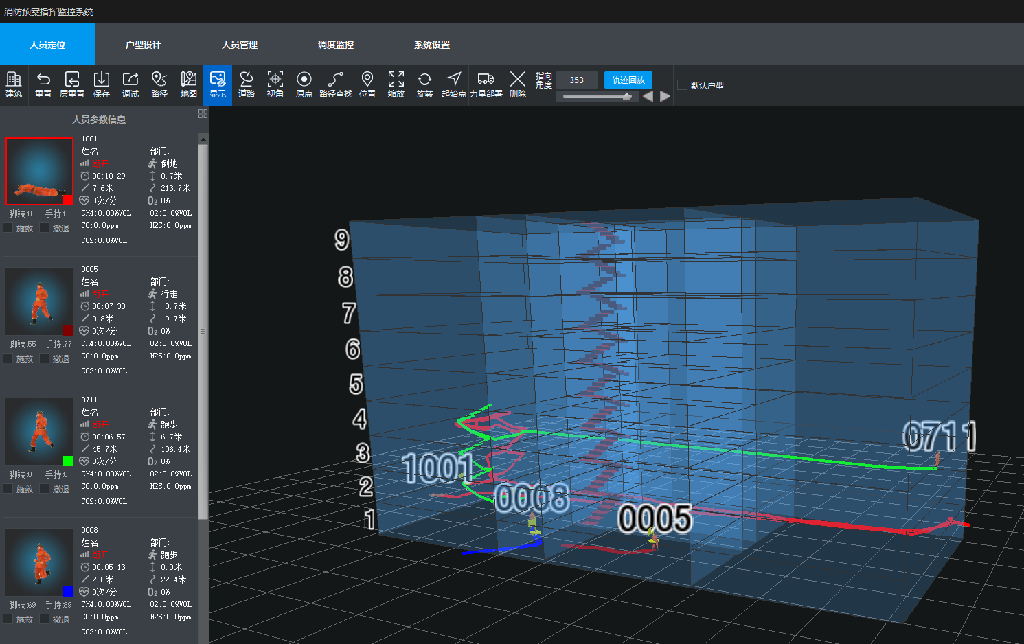
Task: Click the blue trajectory playback button
Action: (x=628, y=79)
